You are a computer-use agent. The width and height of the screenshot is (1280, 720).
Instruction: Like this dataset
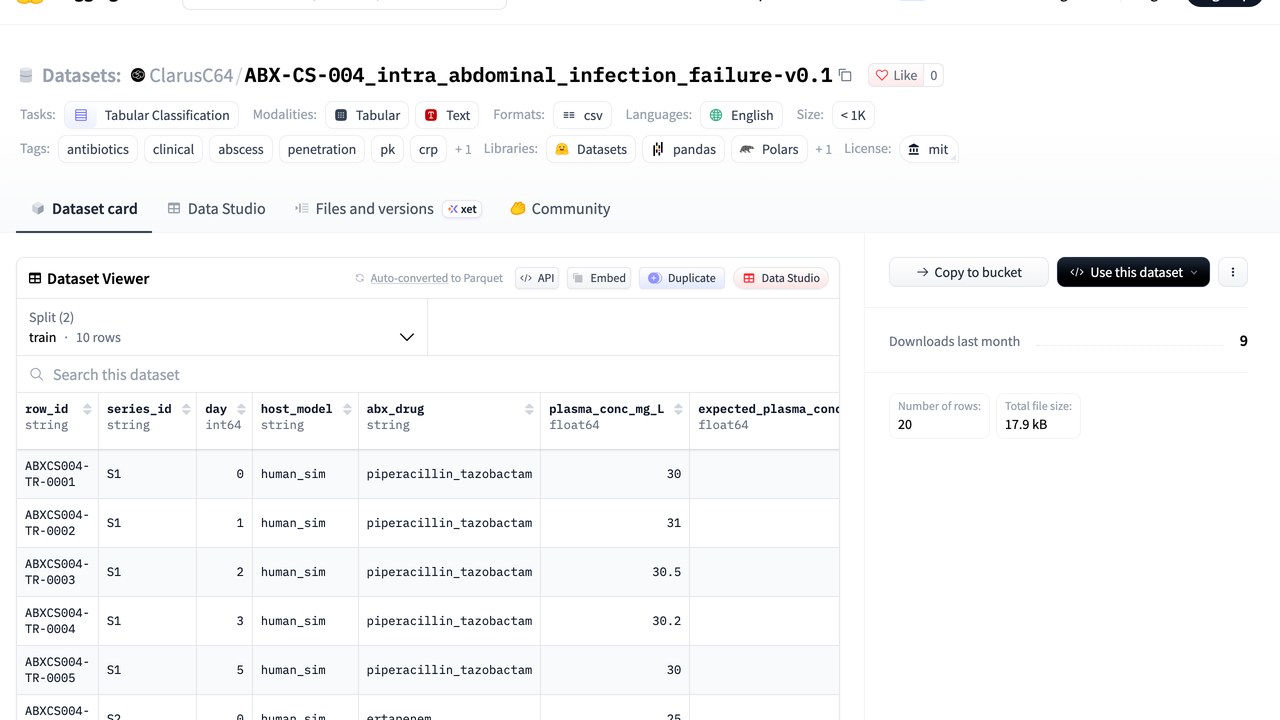point(896,75)
